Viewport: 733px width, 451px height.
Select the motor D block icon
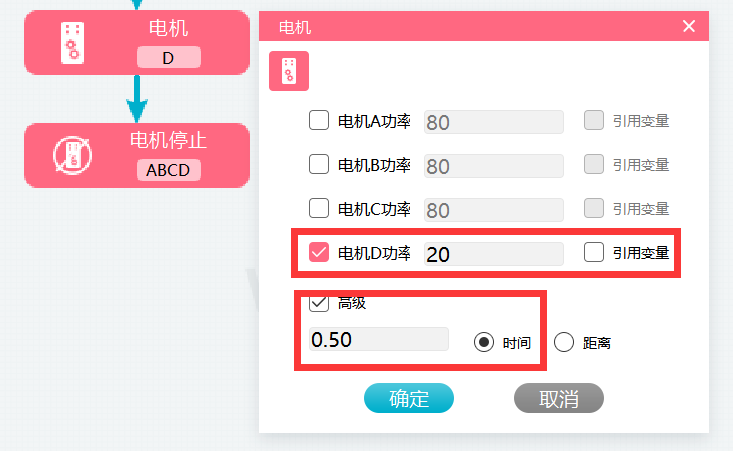[72, 43]
